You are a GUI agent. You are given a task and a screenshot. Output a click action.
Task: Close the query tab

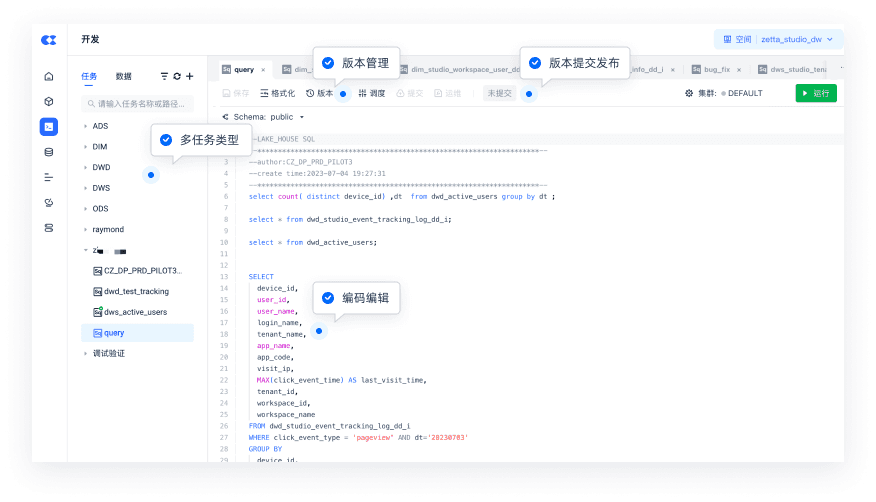(263, 70)
